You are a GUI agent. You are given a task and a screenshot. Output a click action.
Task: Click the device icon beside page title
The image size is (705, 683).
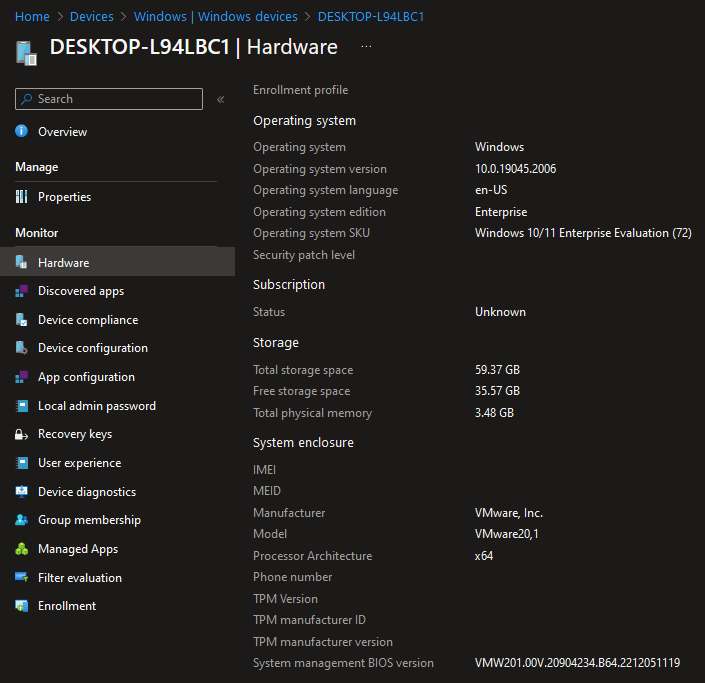point(26,53)
